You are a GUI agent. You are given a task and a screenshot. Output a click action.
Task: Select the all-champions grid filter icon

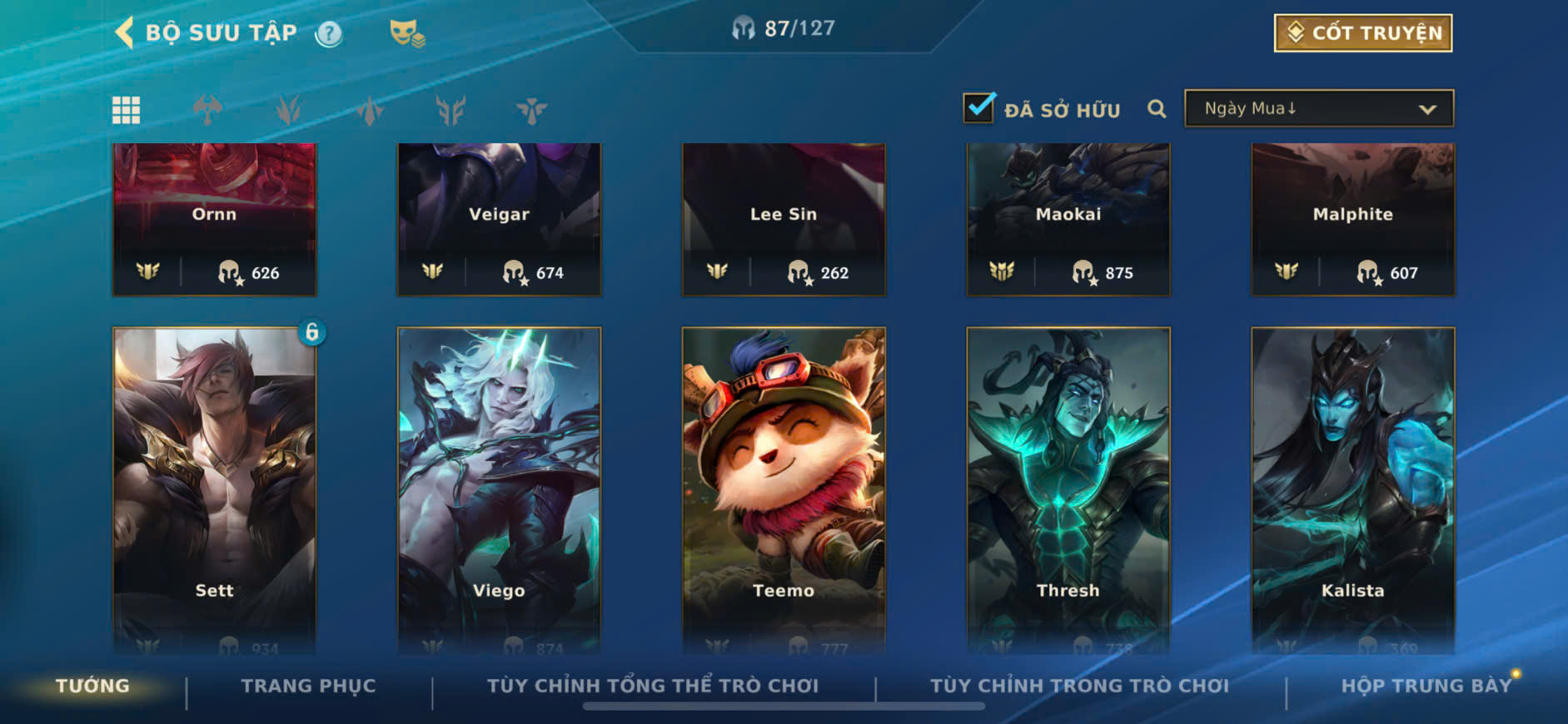click(x=127, y=110)
